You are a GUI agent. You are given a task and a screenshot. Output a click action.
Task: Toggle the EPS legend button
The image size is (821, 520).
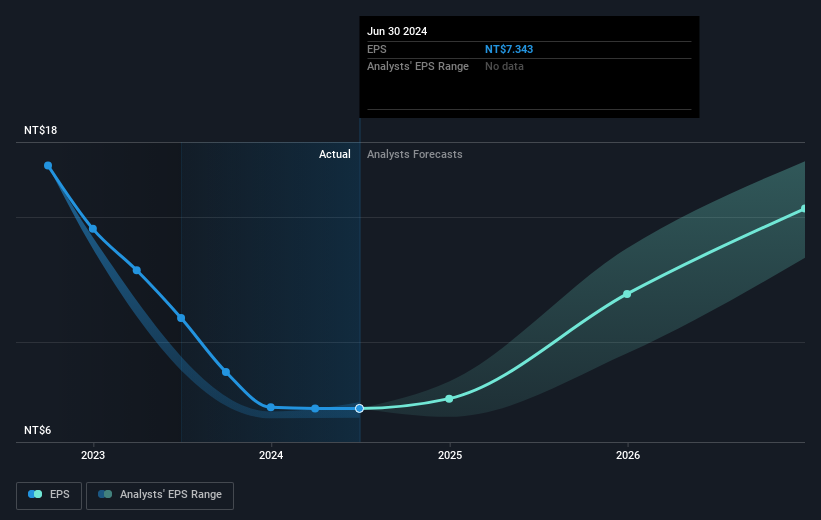(x=49, y=495)
